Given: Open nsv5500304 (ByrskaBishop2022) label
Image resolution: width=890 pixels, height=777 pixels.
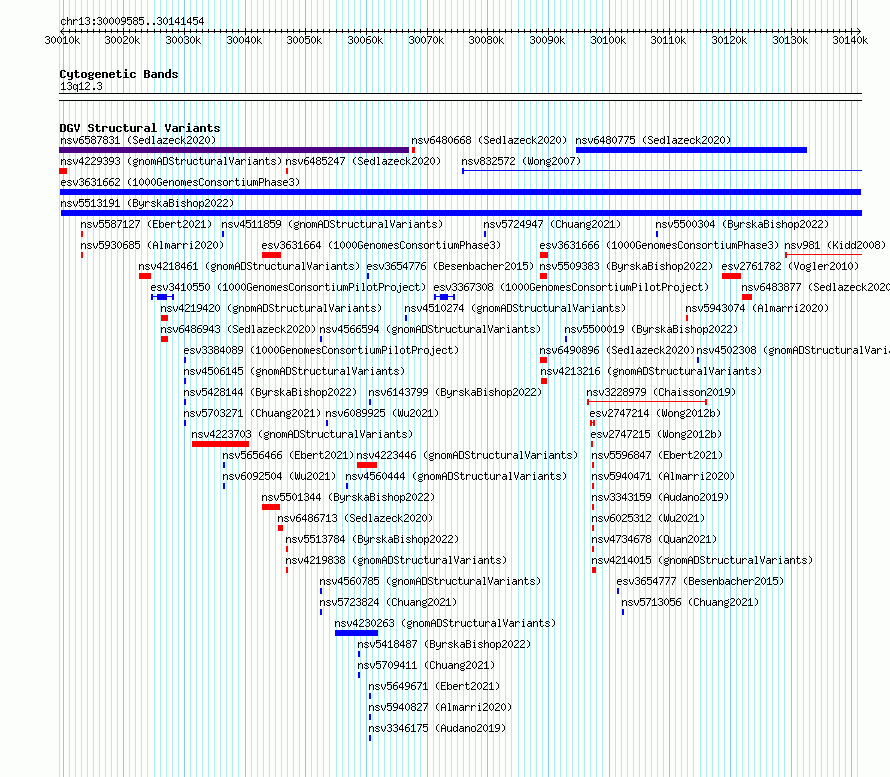Looking at the screenshot, I should (742, 224).
